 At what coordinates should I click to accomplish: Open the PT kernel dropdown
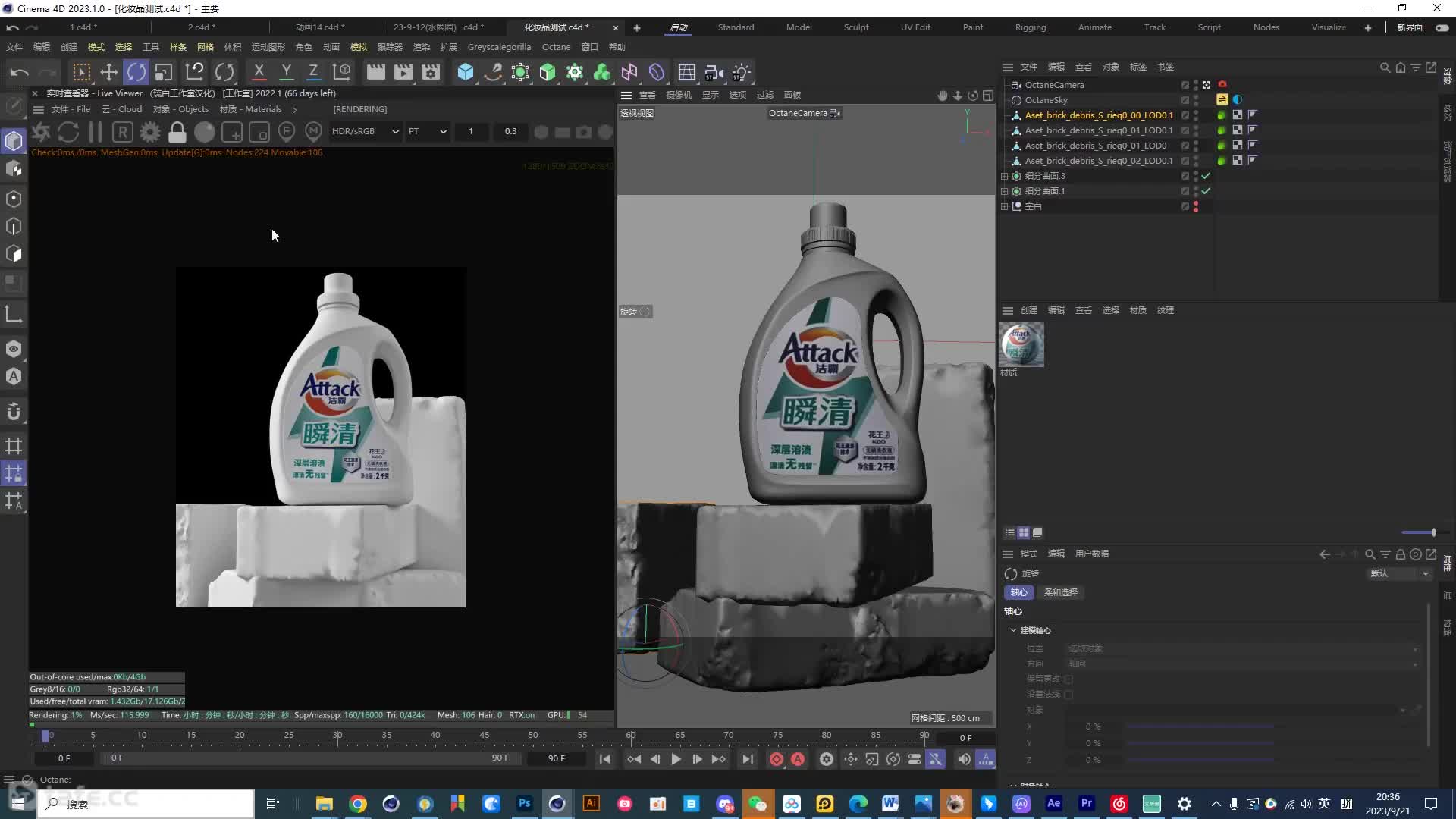point(427,131)
